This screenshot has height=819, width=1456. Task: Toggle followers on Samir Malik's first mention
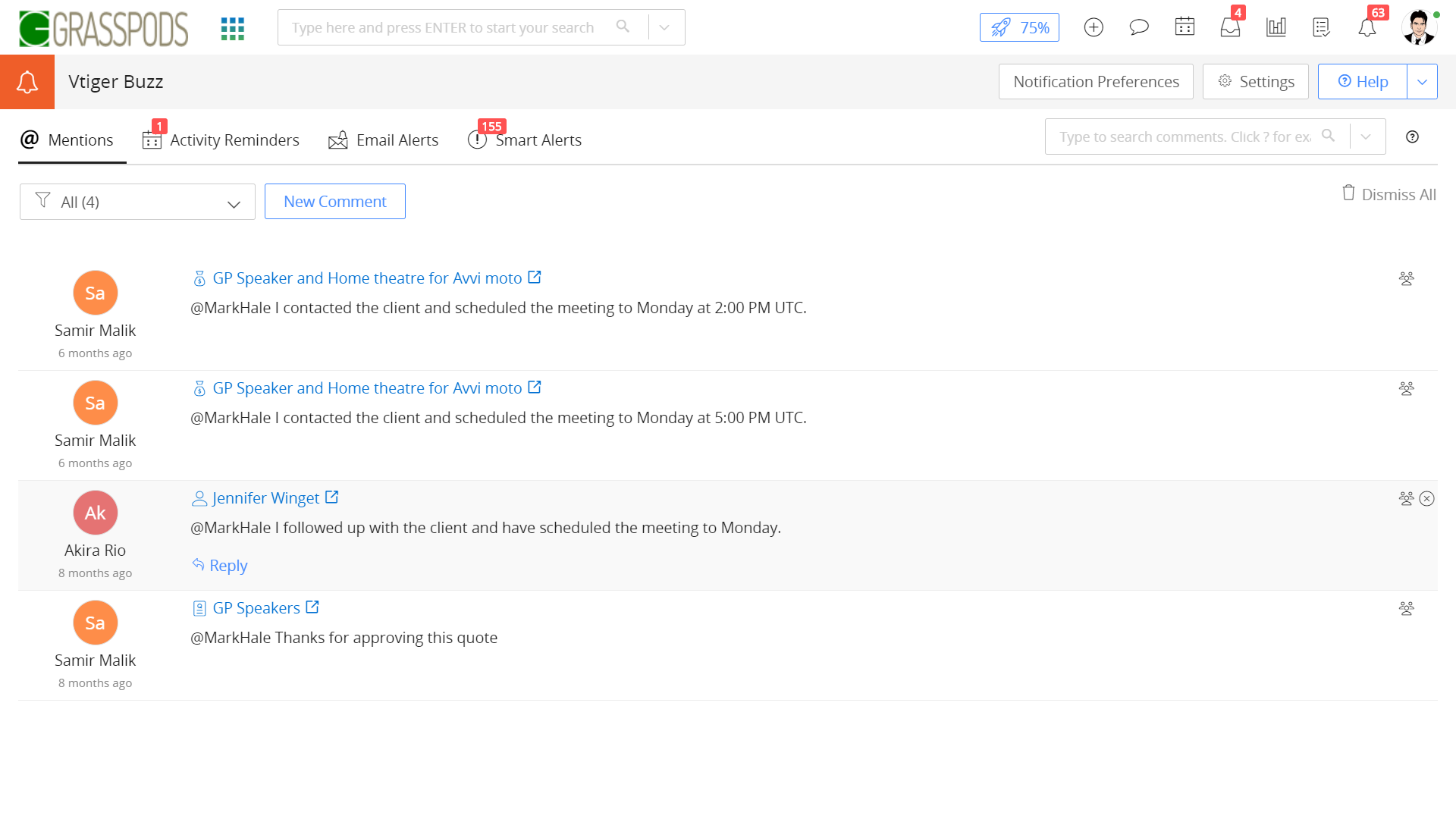pyautogui.click(x=1407, y=278)
